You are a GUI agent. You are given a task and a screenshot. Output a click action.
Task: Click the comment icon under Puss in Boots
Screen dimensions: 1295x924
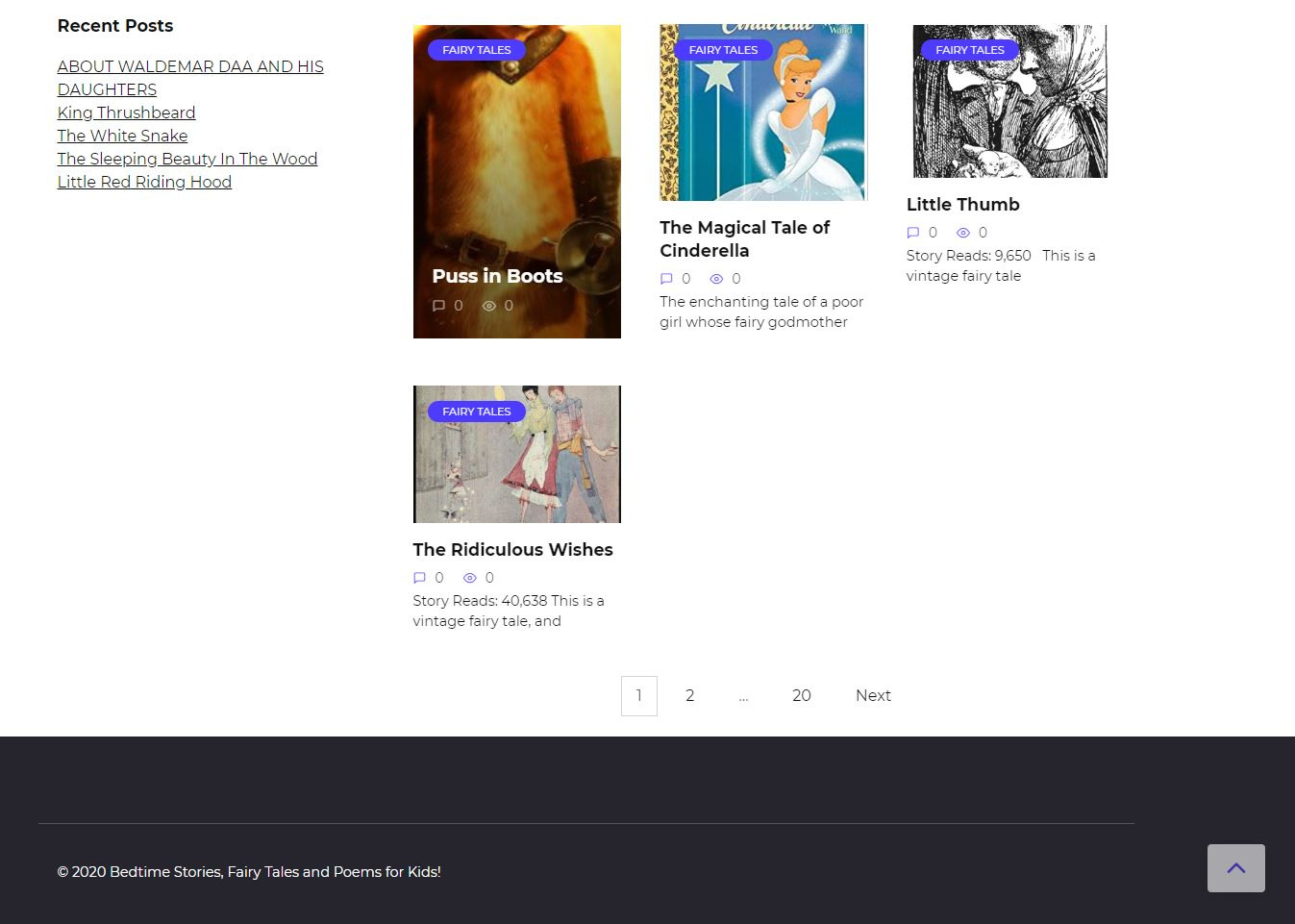438,306
